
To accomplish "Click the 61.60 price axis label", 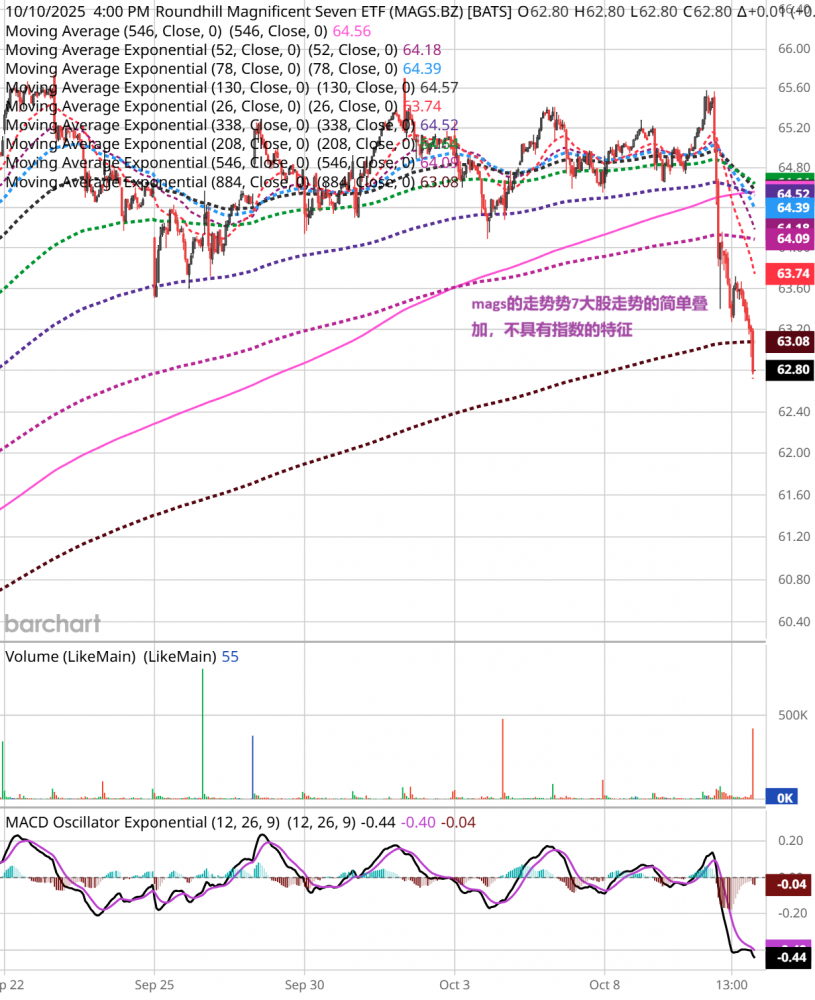I will [794, 495].
